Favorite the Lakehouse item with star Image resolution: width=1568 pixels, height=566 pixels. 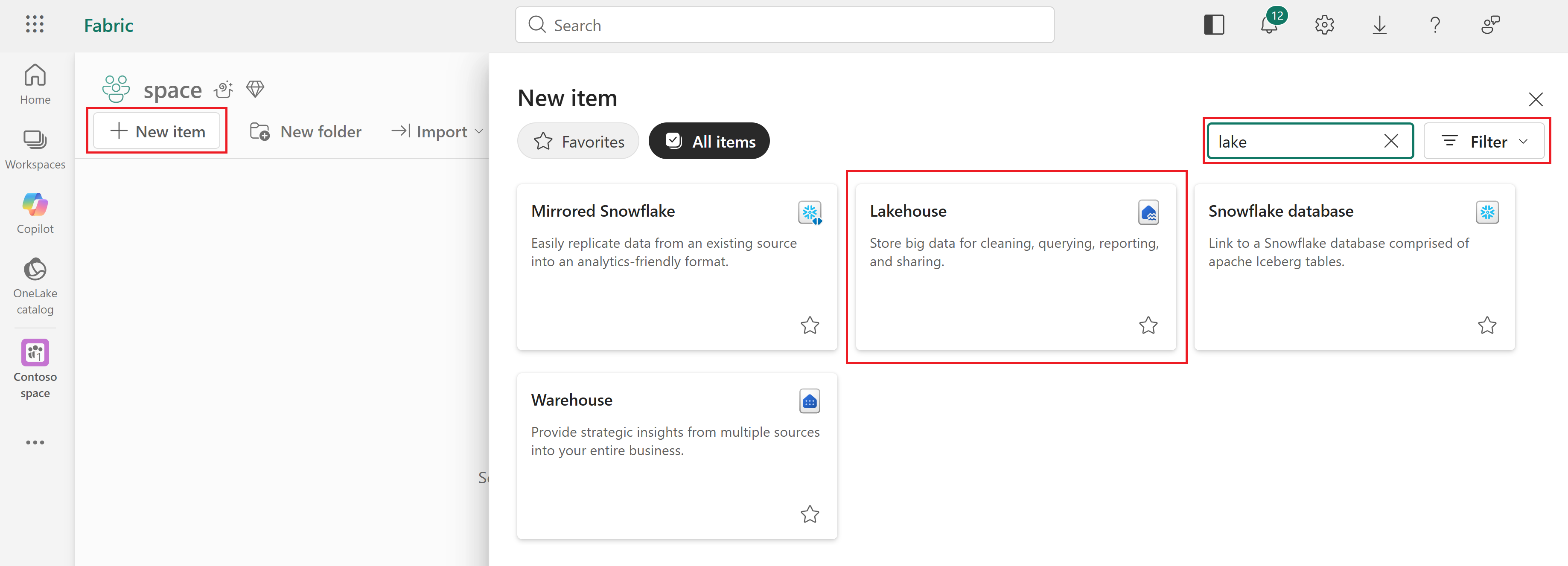point(1148,325)
